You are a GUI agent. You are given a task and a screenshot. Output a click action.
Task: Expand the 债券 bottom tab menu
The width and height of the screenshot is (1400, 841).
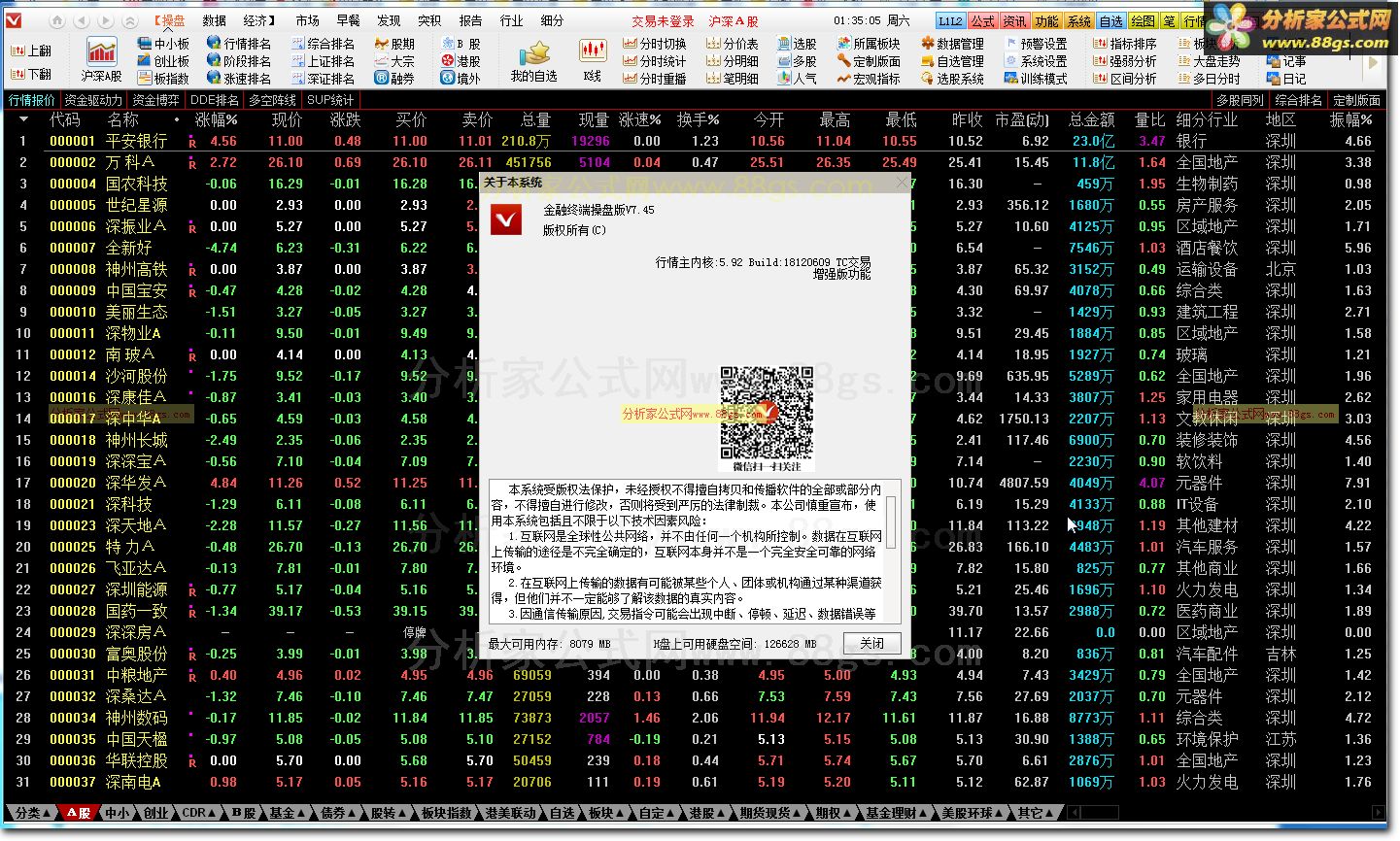coord(339,813)
